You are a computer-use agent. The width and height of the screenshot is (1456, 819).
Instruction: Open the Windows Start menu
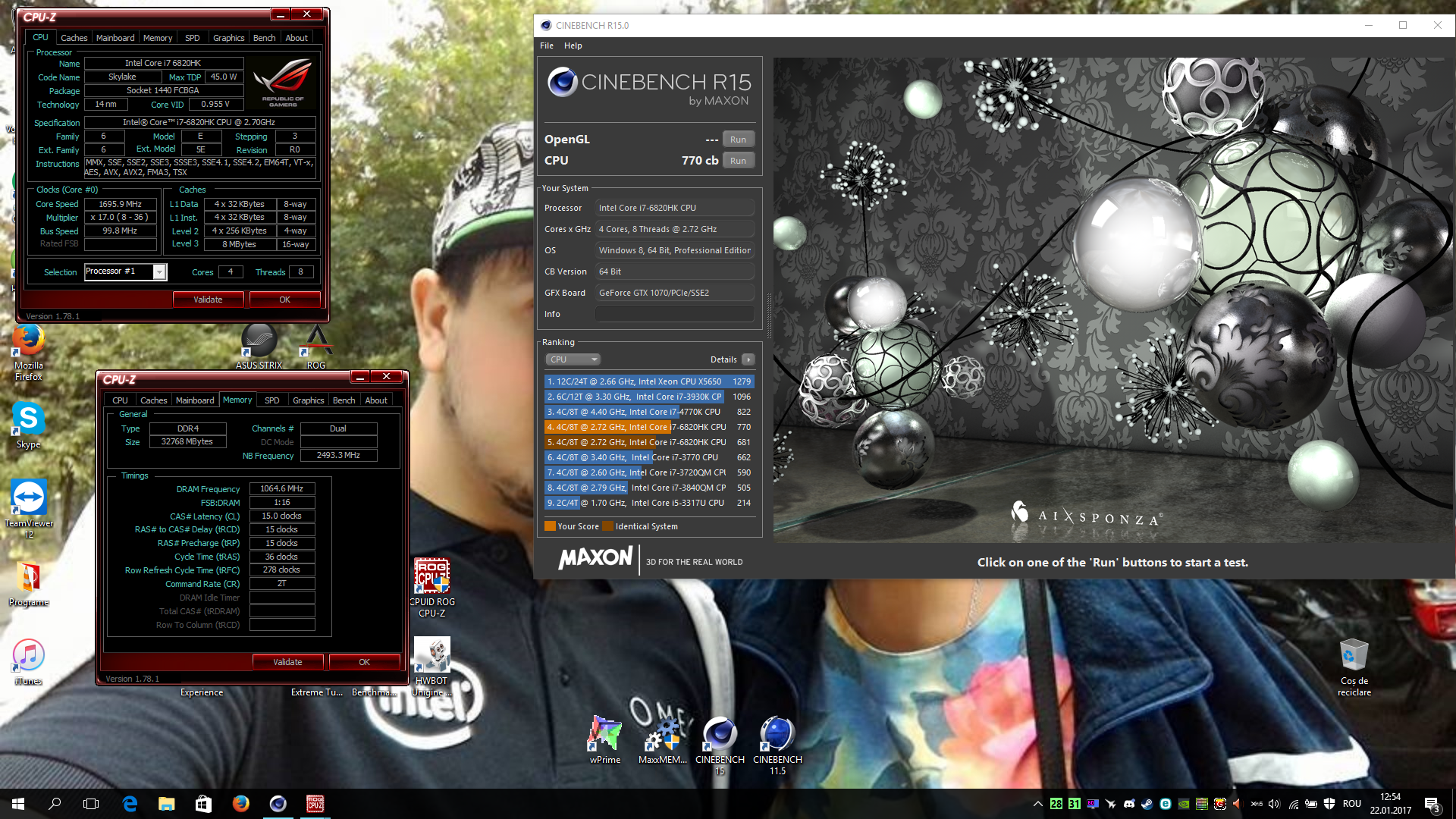point(18,804)
